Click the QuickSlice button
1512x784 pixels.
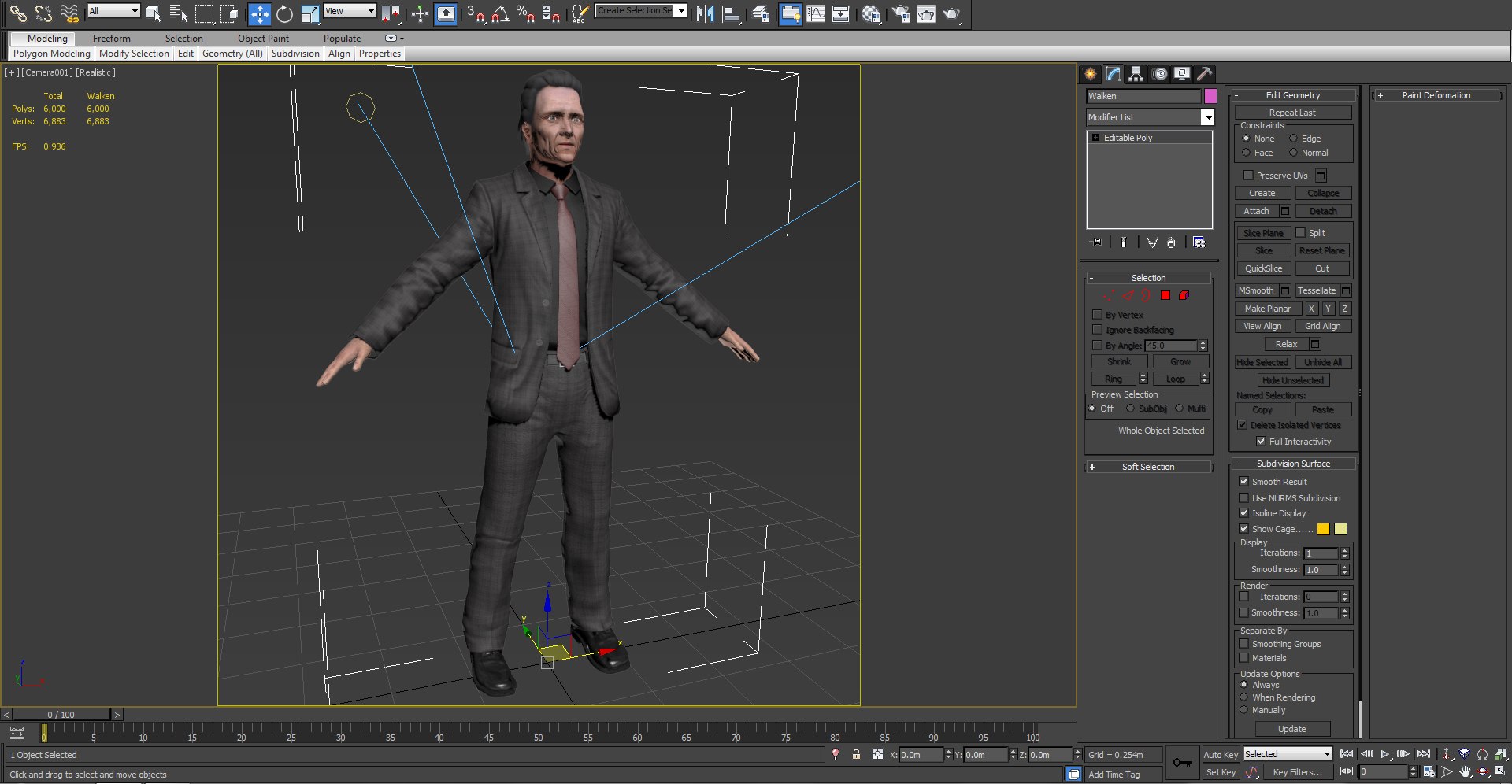(x=1263, y=268)
